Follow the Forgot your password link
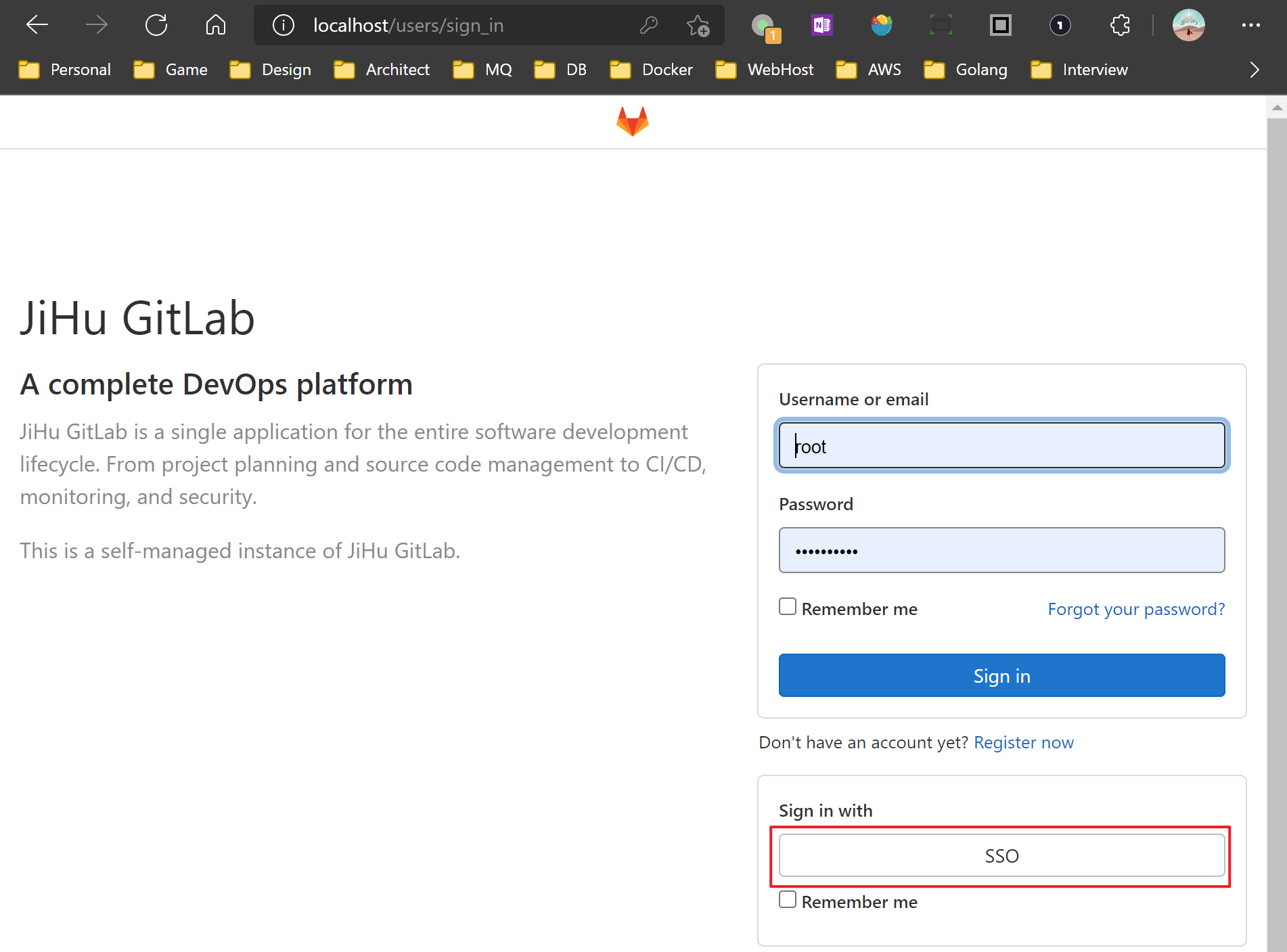Screen dimensions: 1287x952 pos(1135,609)
